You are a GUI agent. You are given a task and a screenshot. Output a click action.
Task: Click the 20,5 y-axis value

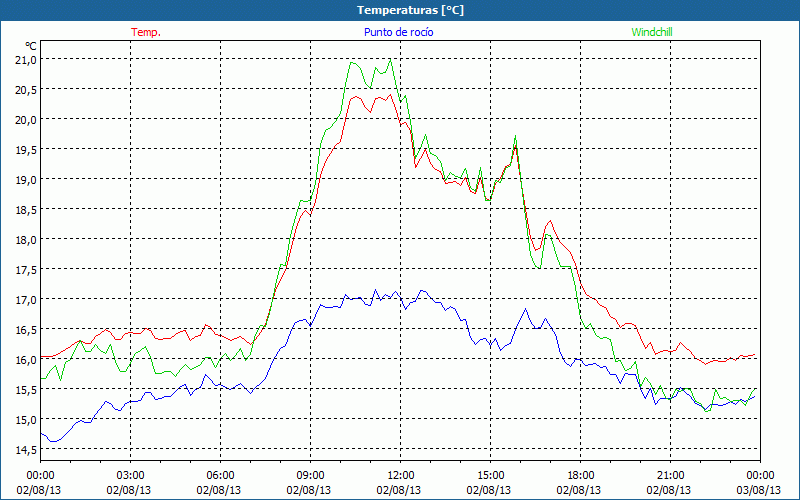pos(26,90)
